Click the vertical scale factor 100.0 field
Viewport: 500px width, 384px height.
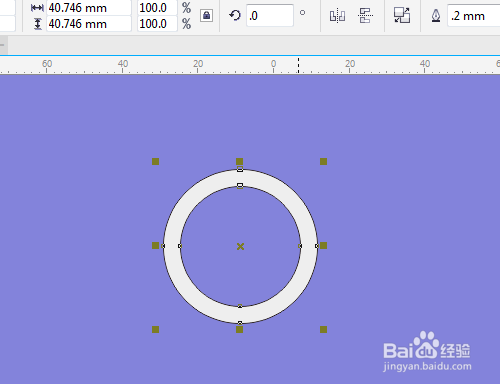click(157, 24)
